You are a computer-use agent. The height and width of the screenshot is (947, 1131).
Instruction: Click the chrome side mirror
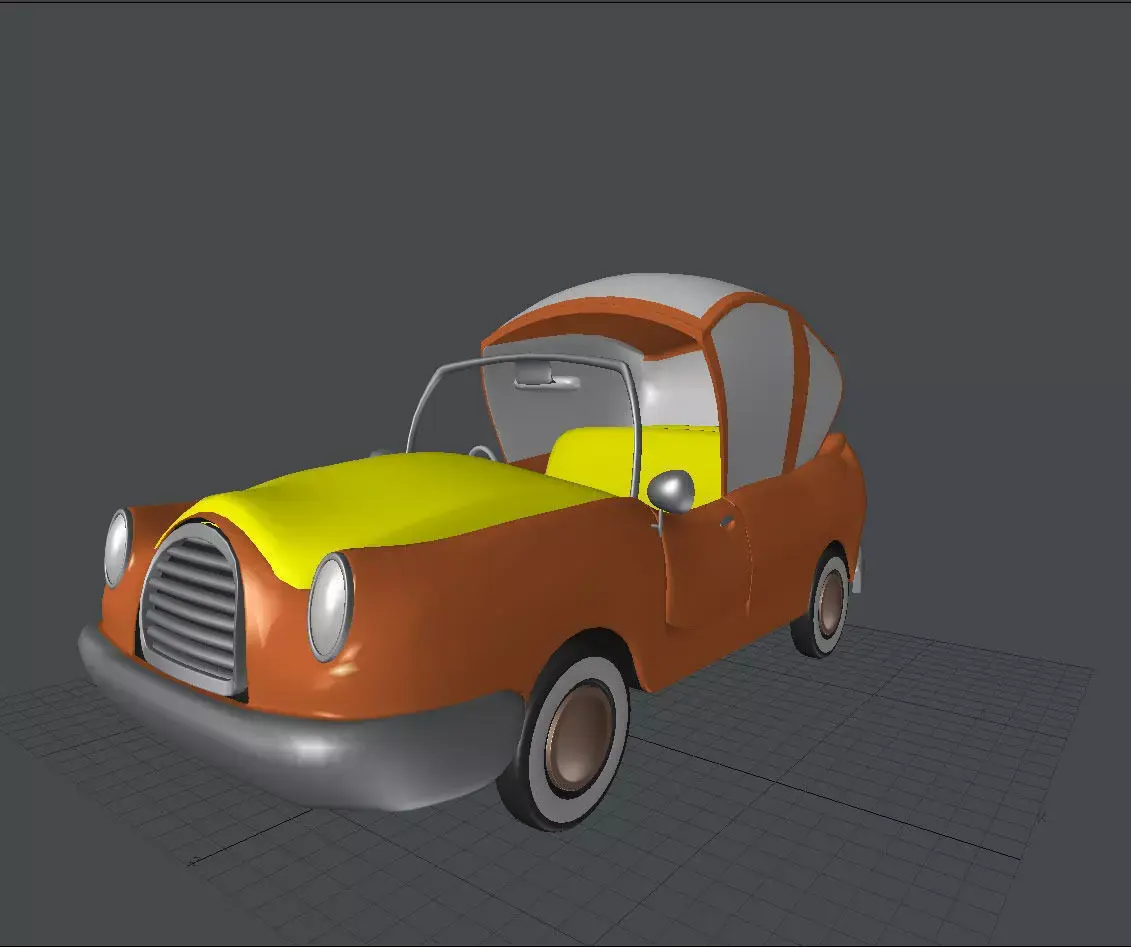pyautogui.click(x=671, y=492)
